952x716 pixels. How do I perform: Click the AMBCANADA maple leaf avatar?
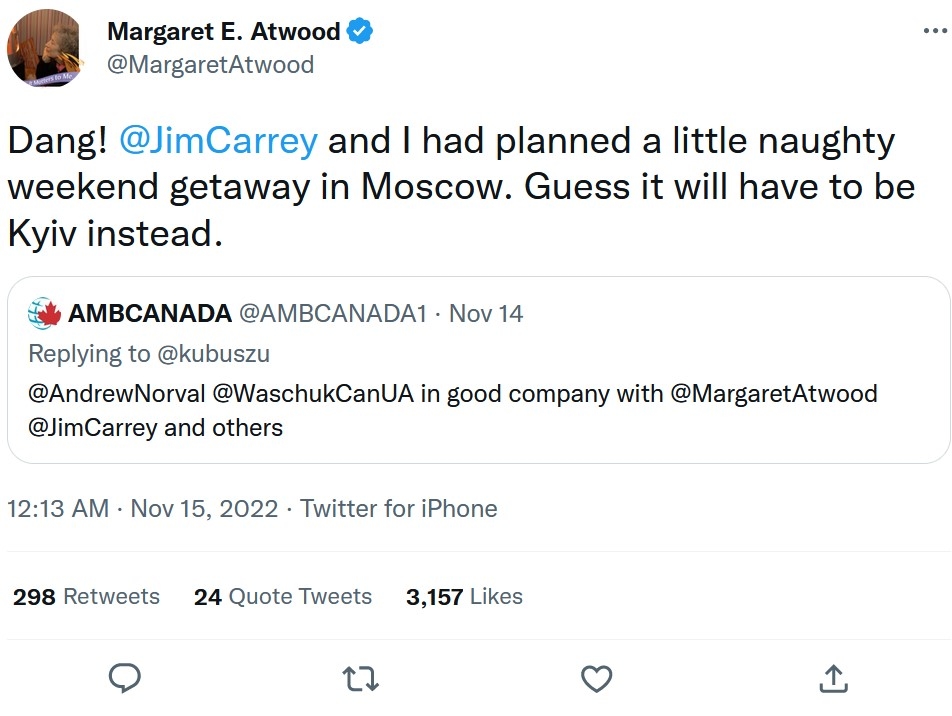click(44, 314)
